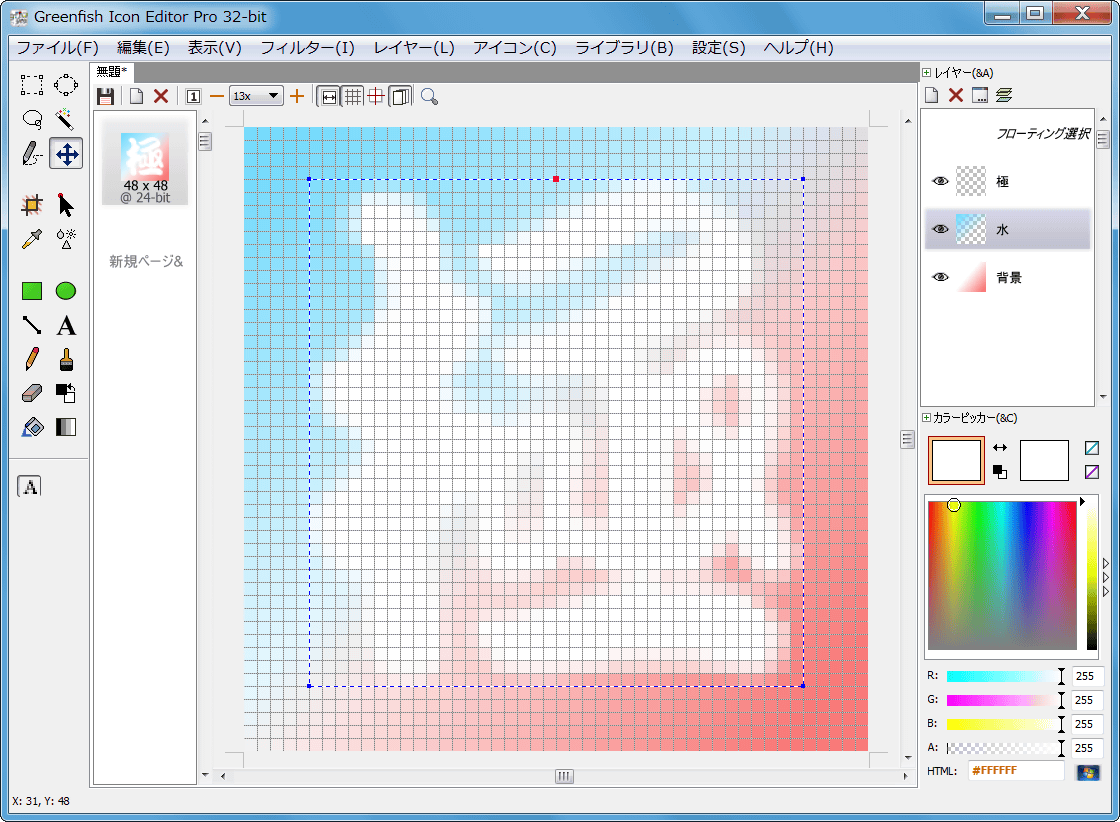1120x822 pixels.
Task: Select the Rectangle Select tool
Action: 31,84
